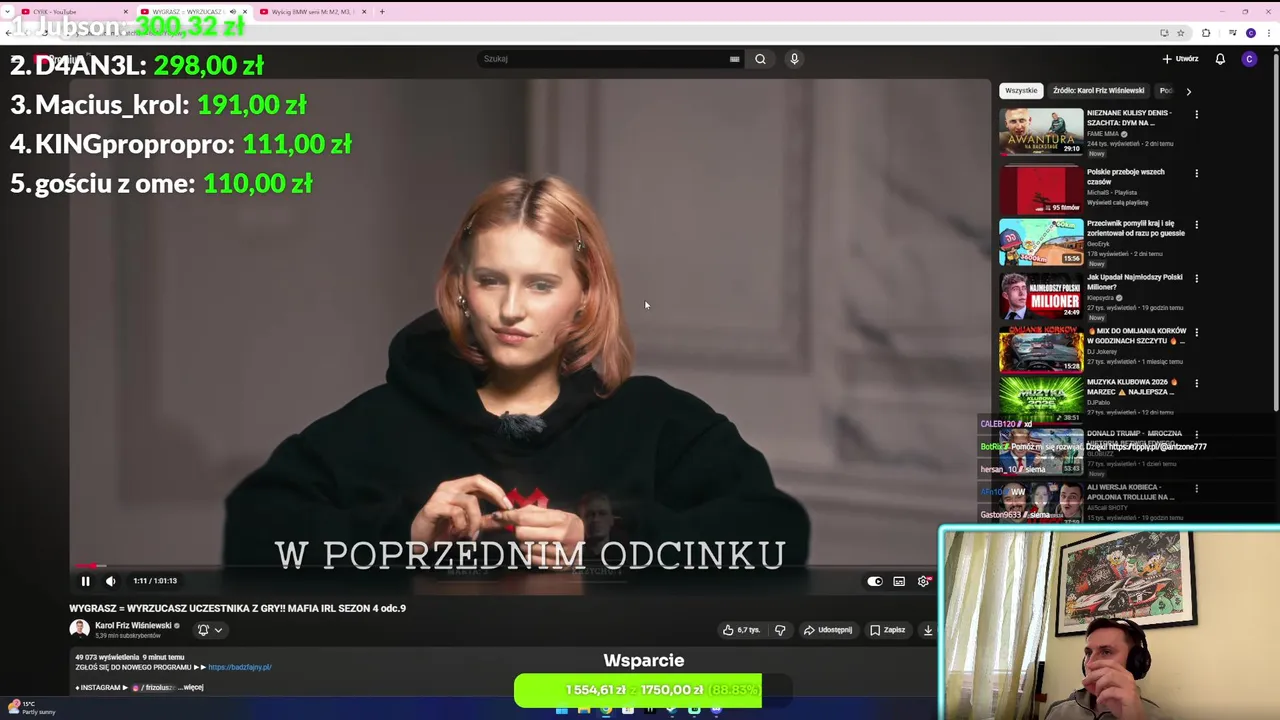The image size is (1280, 720).
Task: Open the on-screen keyboard in the search box
Action: [735, 59]
